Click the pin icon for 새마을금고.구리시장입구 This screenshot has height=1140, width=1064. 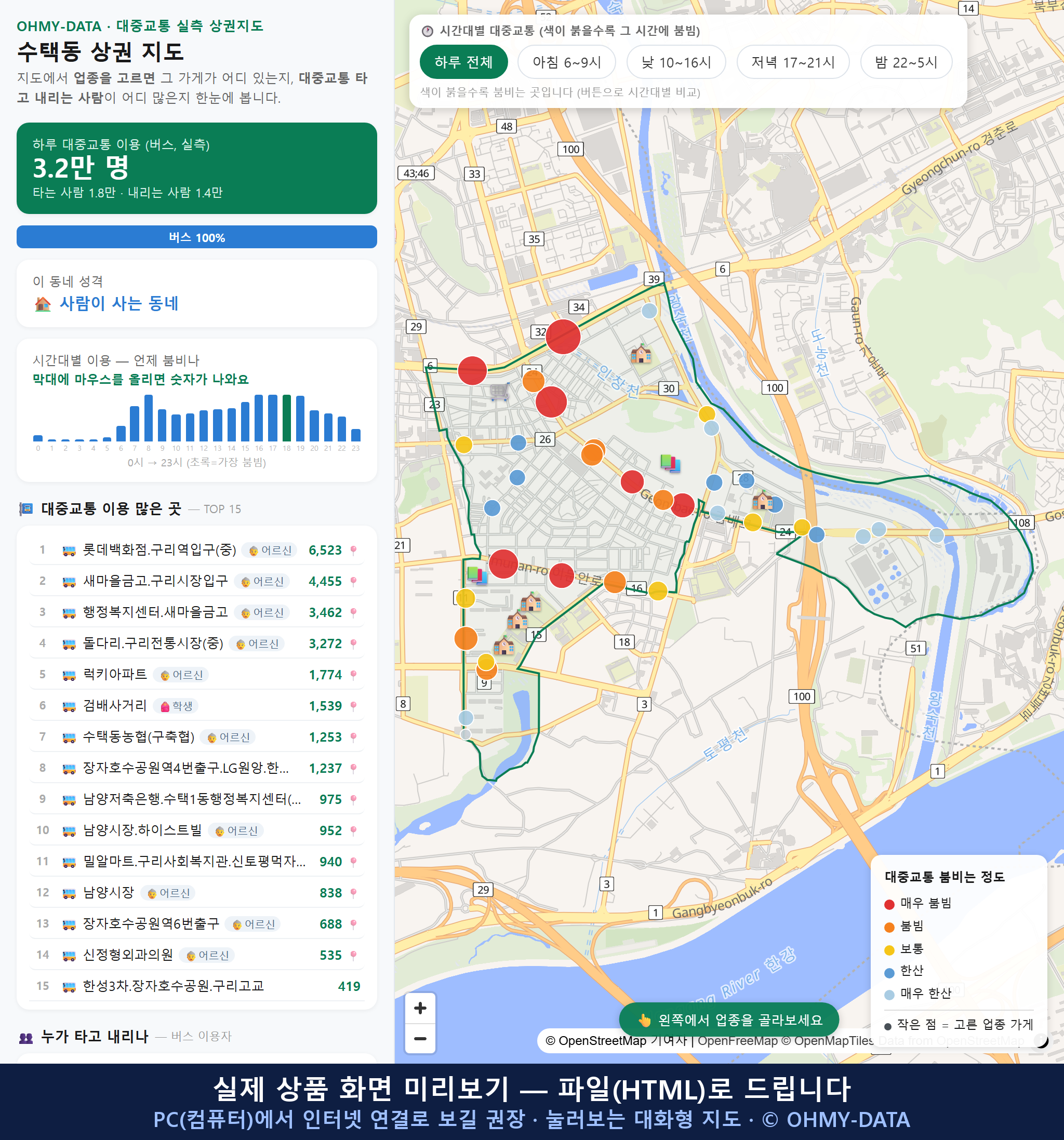click(x=353, y=581)
